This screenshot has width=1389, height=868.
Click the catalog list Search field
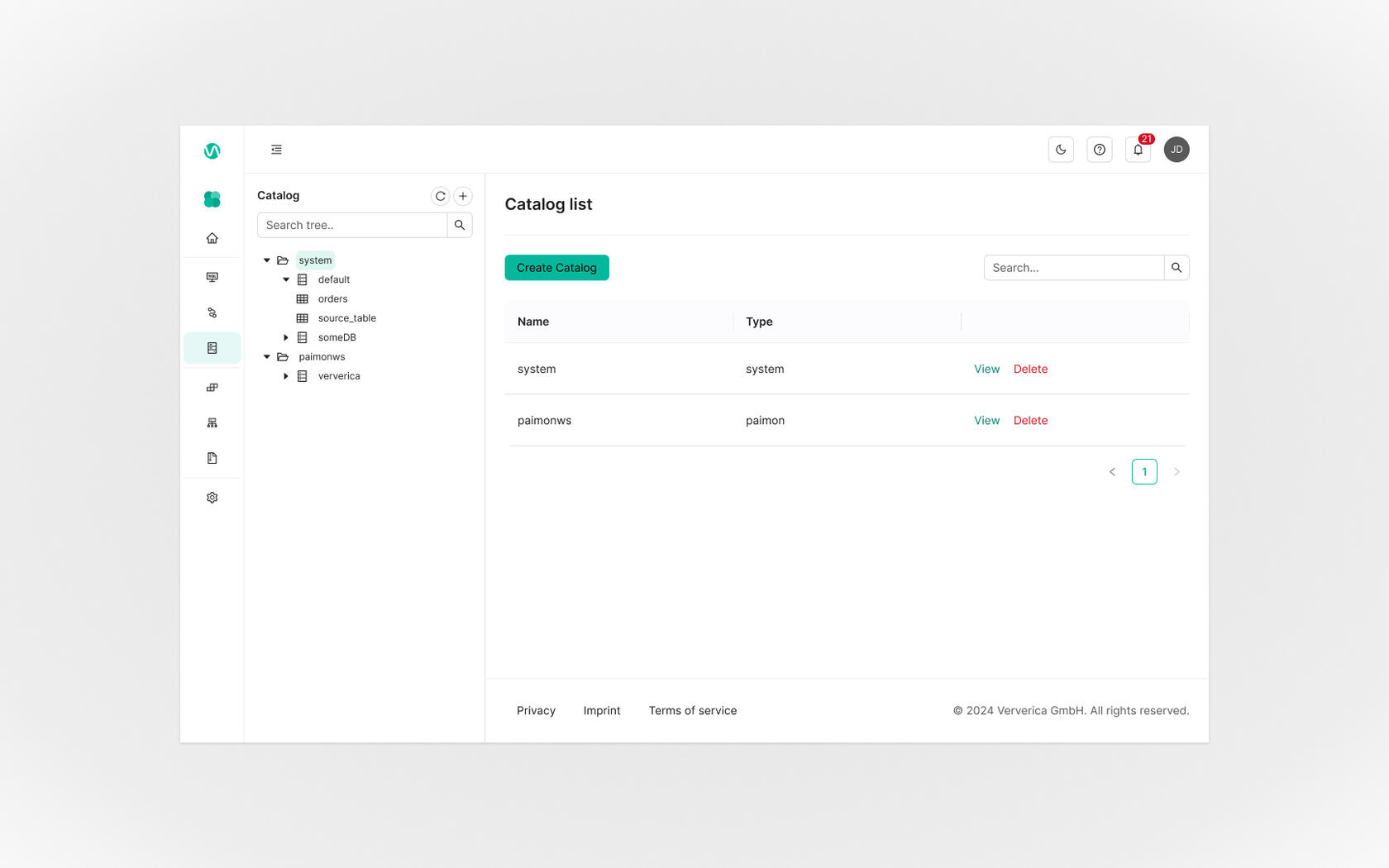1073,268
